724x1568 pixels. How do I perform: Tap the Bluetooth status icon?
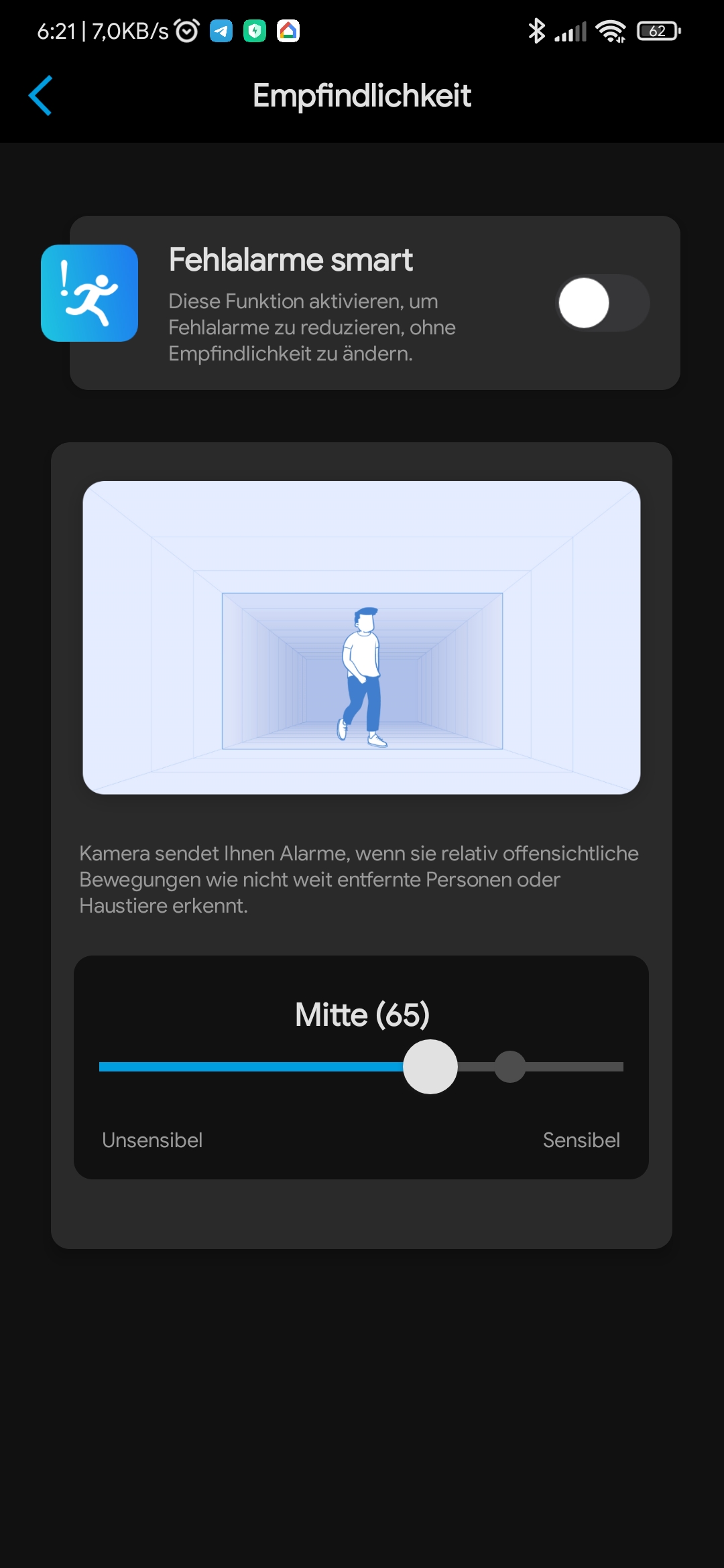[x=536, y=31]
